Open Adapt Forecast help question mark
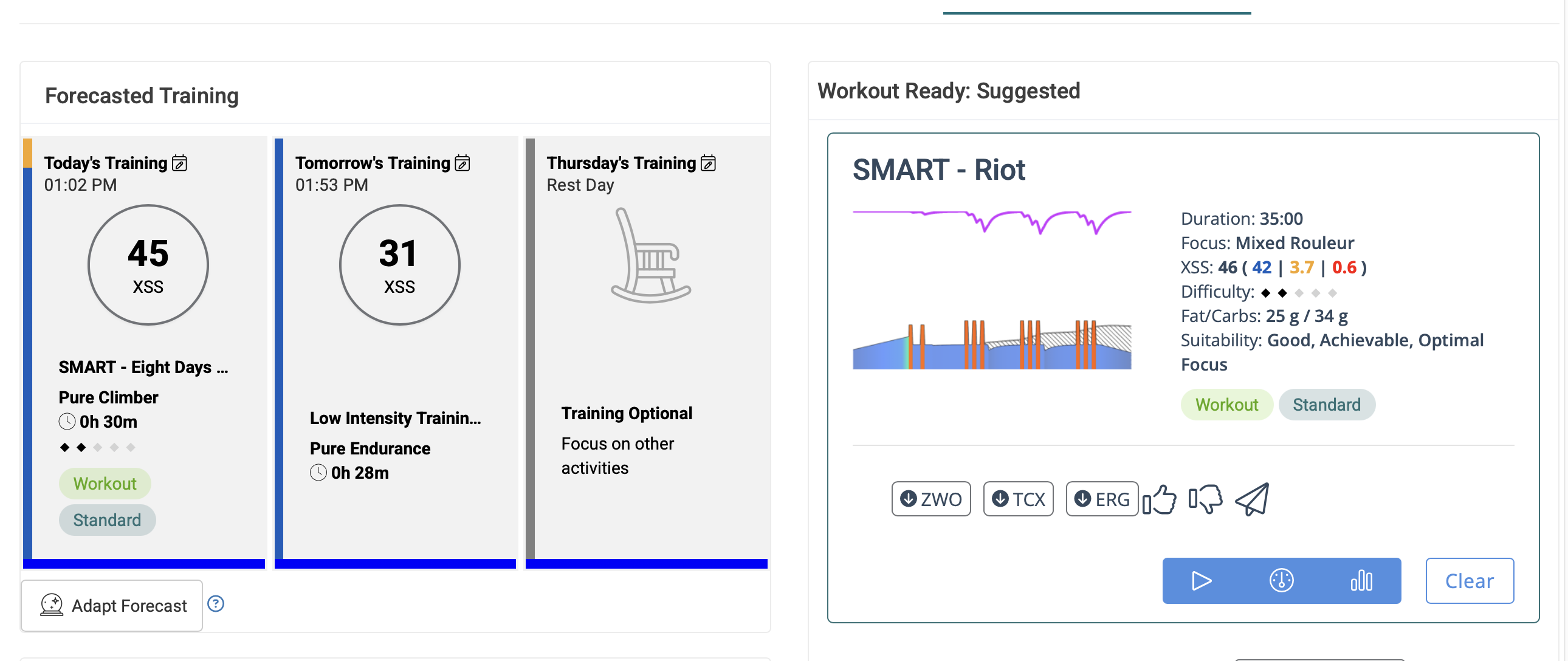The image size is (1568, 661). click(x=216, y=604)
